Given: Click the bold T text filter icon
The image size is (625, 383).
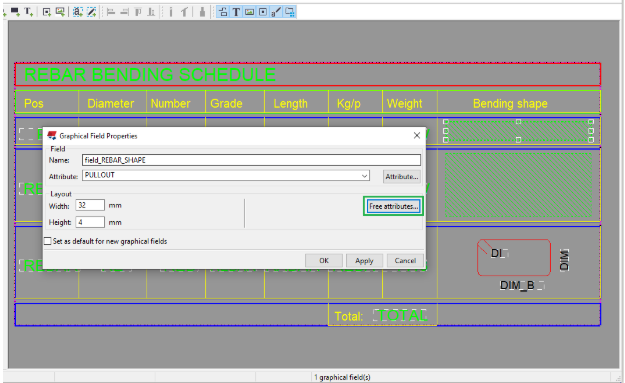Looking at the screenshot, I should pos(236,12).
